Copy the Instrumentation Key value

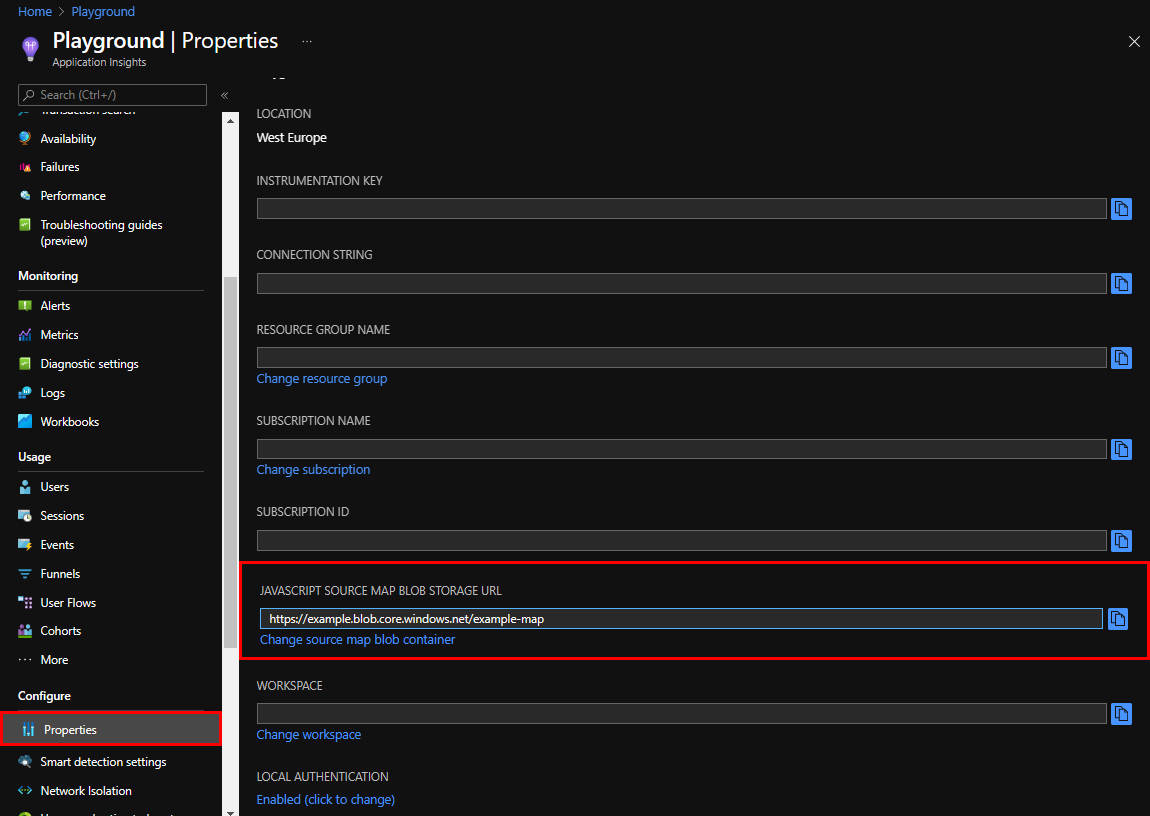(1121, 209)
